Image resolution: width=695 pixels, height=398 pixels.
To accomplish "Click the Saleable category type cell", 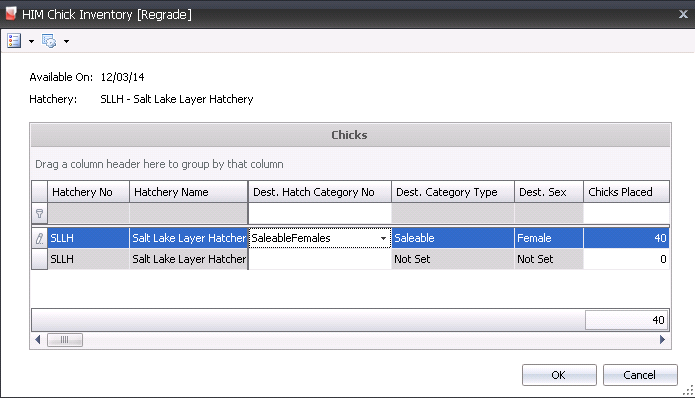I will point(453,238).
